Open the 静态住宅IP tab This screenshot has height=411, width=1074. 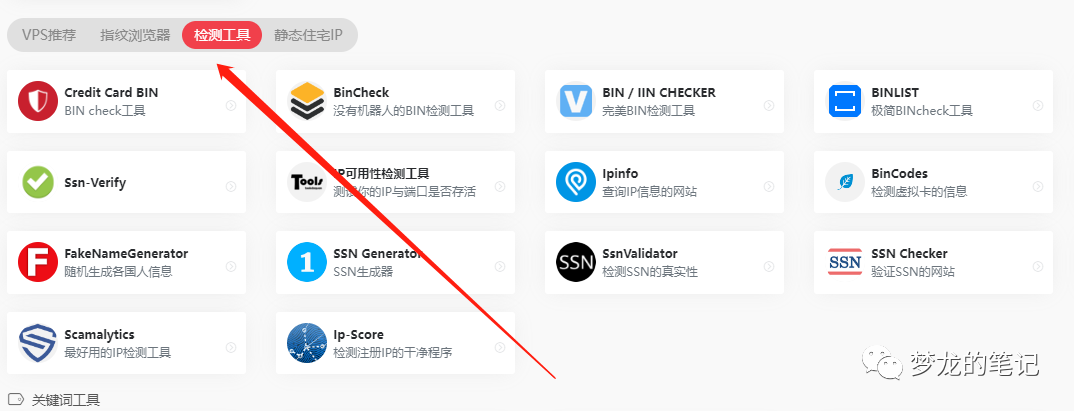[x=308, y=35]
